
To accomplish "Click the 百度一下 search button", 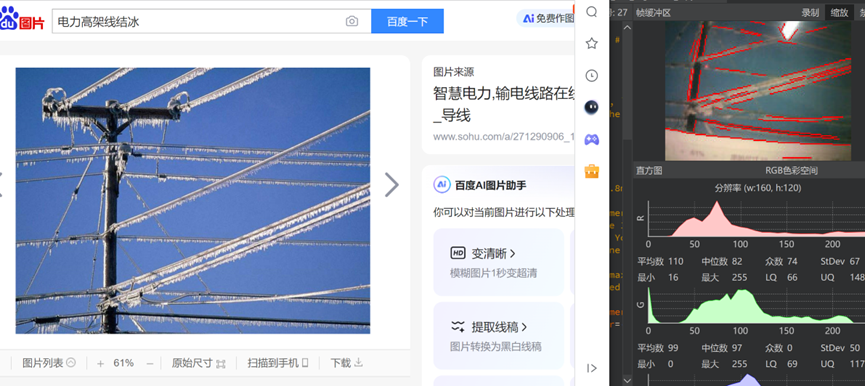I will tap(407, 22).
